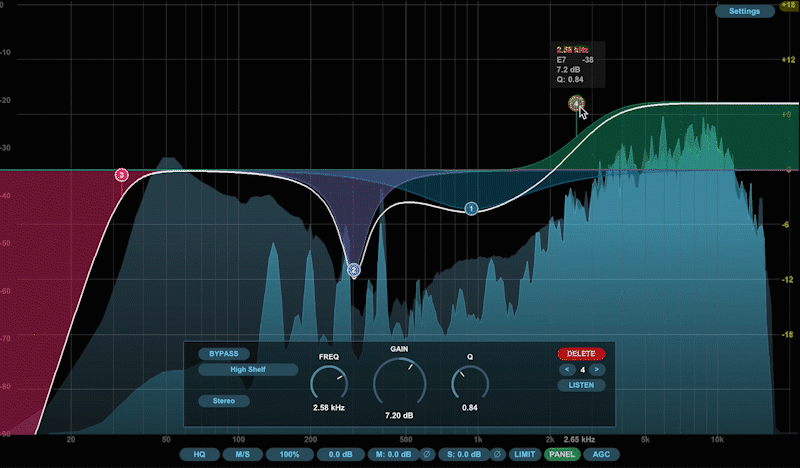Delete the selected EQ band
The image size is (800, 468).
(x=581, y=353)
